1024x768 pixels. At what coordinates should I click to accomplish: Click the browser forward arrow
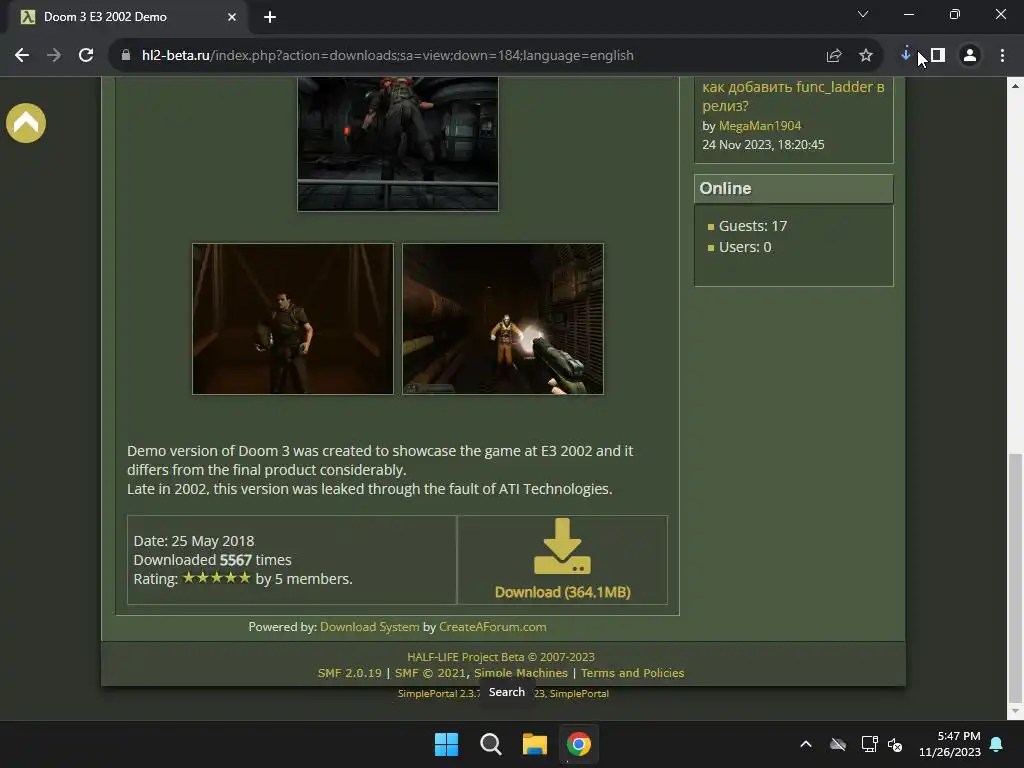pyautogui.click(x=54, y=56)
